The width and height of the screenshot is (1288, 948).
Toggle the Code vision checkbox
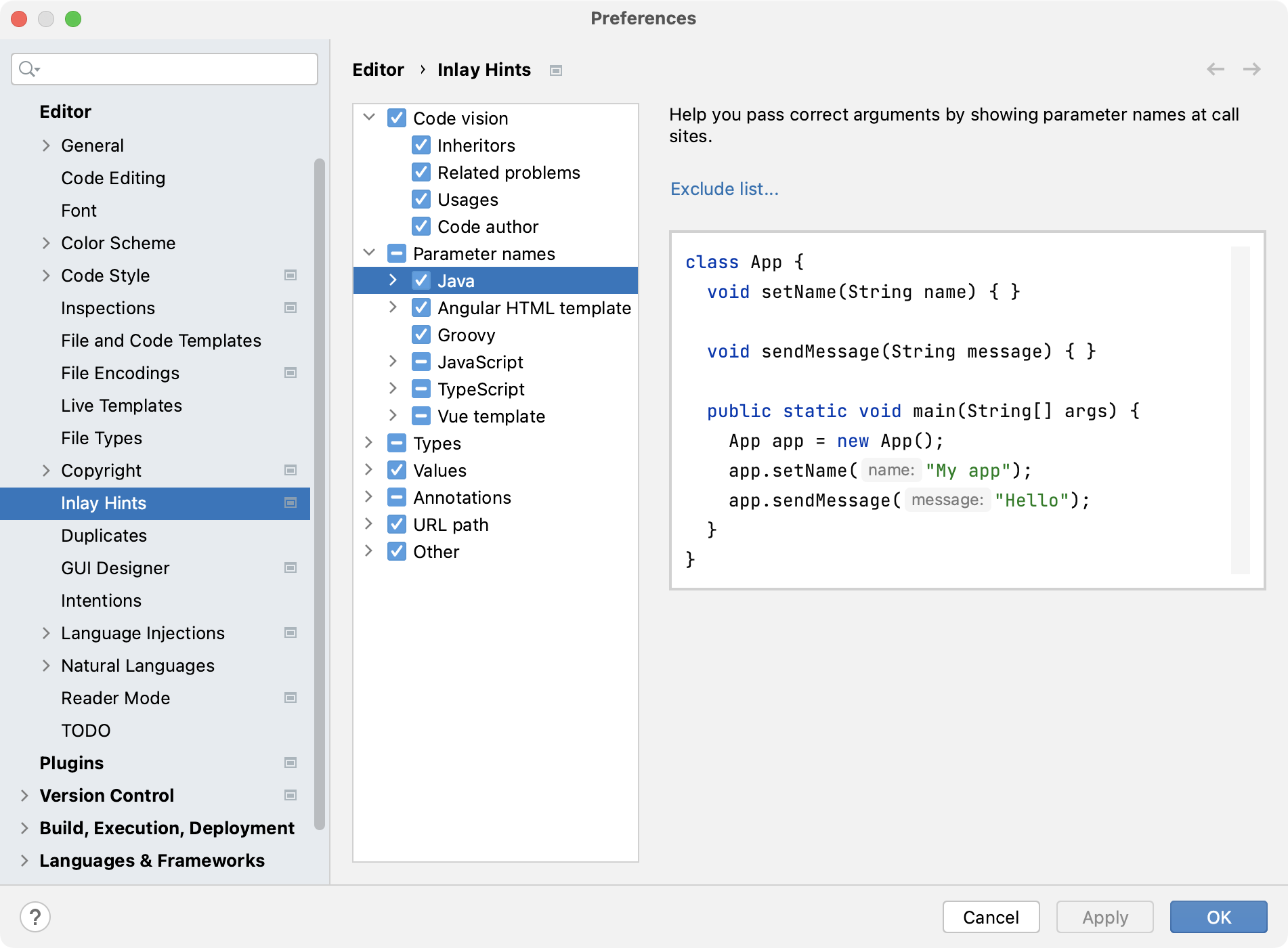[397, 118]
